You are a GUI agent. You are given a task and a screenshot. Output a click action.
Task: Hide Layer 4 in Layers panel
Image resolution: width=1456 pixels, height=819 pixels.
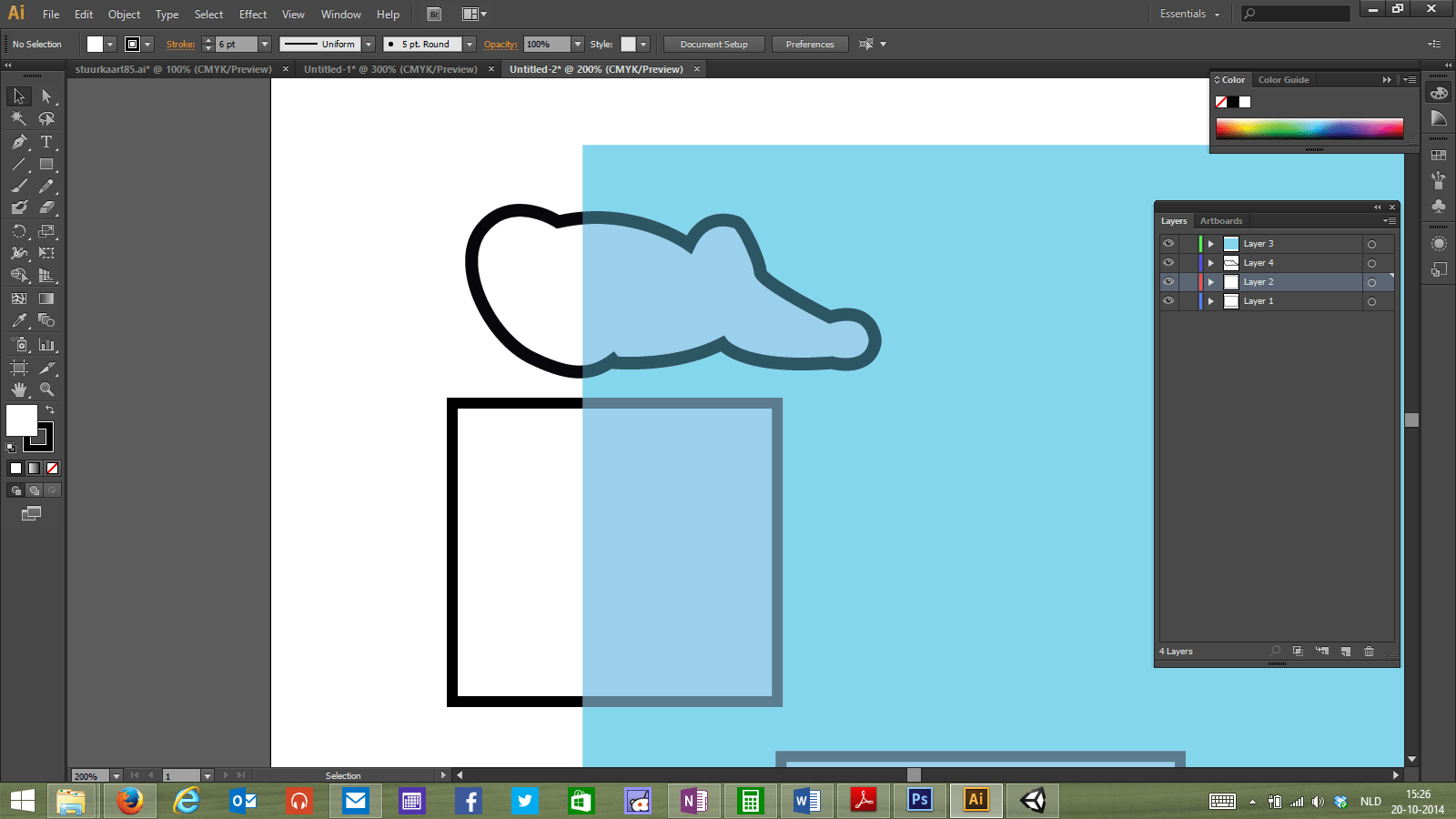pyautogui.click(x=1168, y=262)
